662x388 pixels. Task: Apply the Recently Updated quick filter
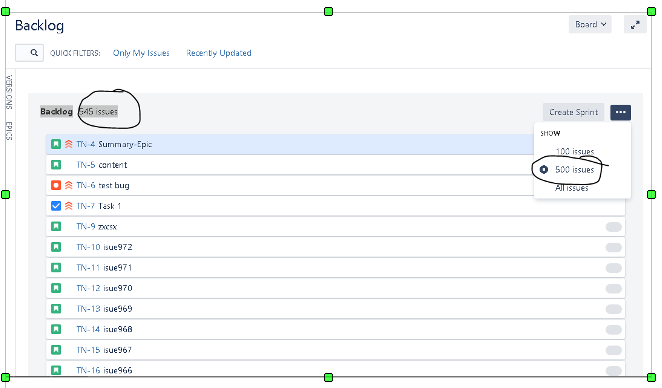click(x=219, y=53)
